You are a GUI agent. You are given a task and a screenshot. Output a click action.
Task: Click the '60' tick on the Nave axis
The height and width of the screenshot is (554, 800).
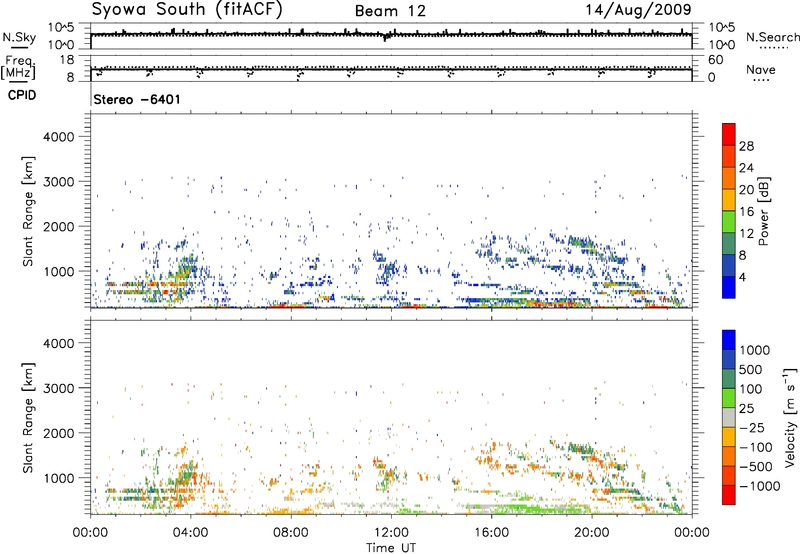[715, 60]
